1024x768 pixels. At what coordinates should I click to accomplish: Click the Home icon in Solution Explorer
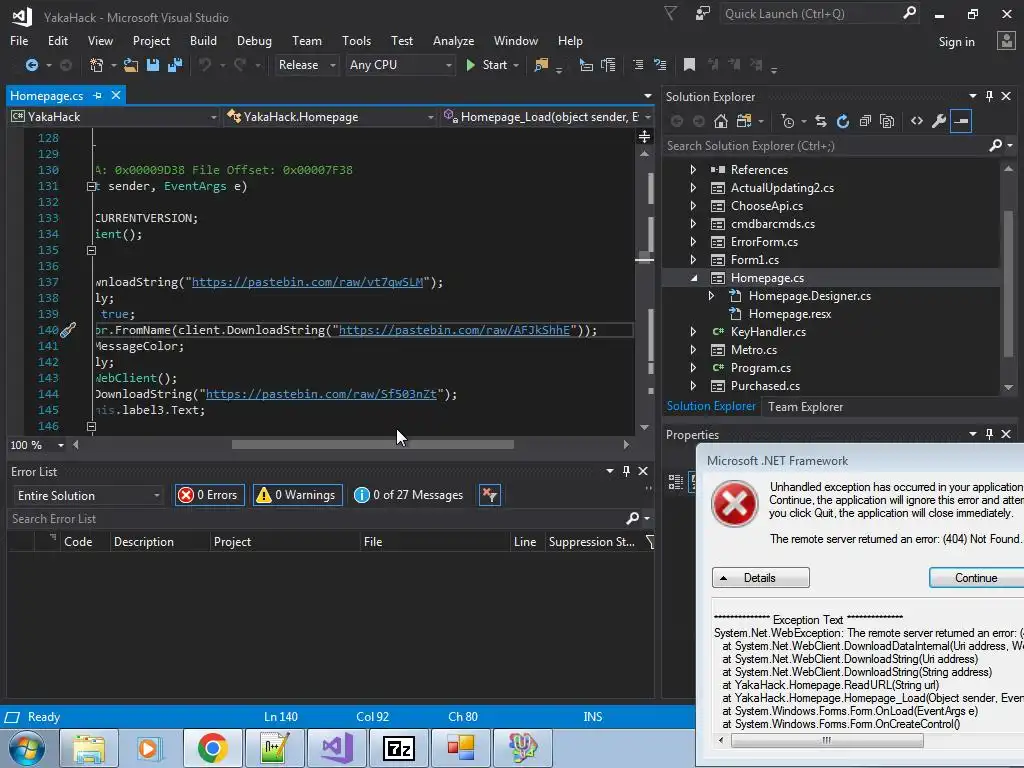click(721, 121)
